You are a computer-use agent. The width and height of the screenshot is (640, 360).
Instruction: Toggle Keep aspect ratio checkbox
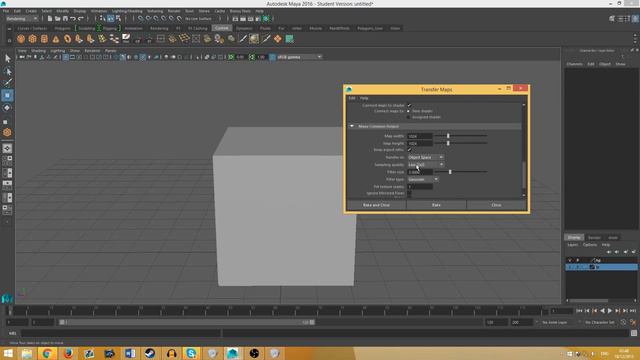(x=409, y=150)
